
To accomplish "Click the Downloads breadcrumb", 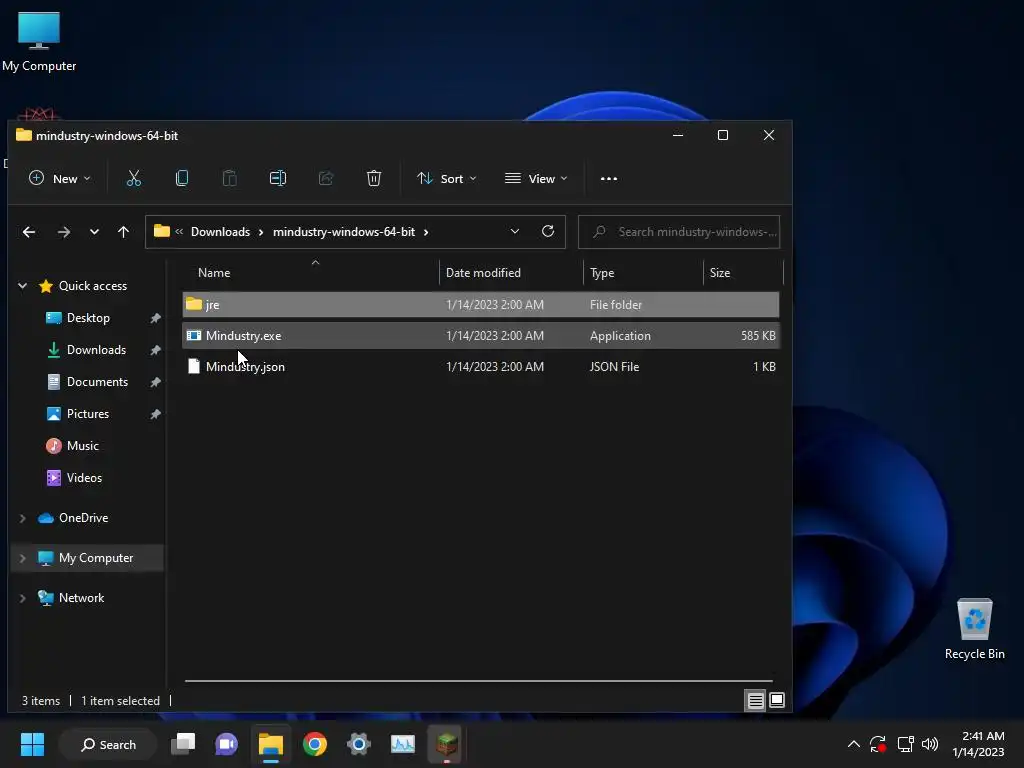I will 220,232.
